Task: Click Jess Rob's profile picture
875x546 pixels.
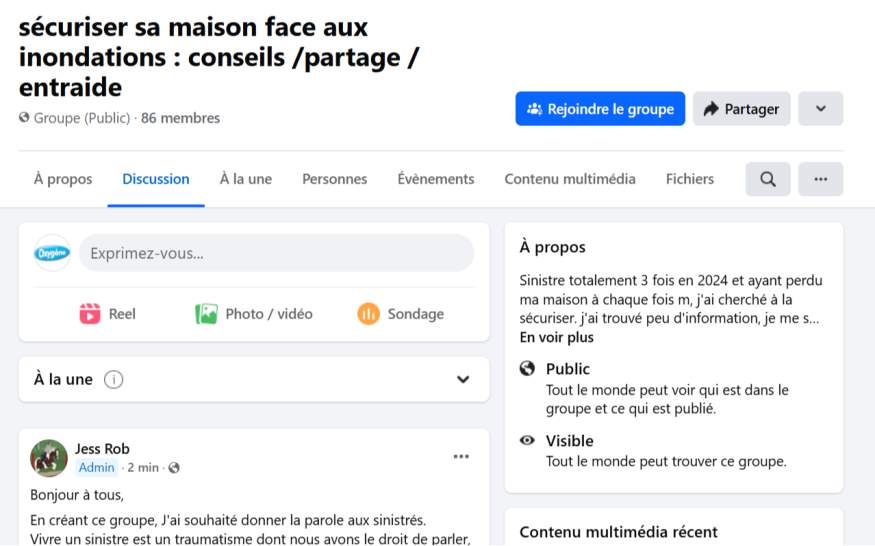Action: (x=49, y=458)
